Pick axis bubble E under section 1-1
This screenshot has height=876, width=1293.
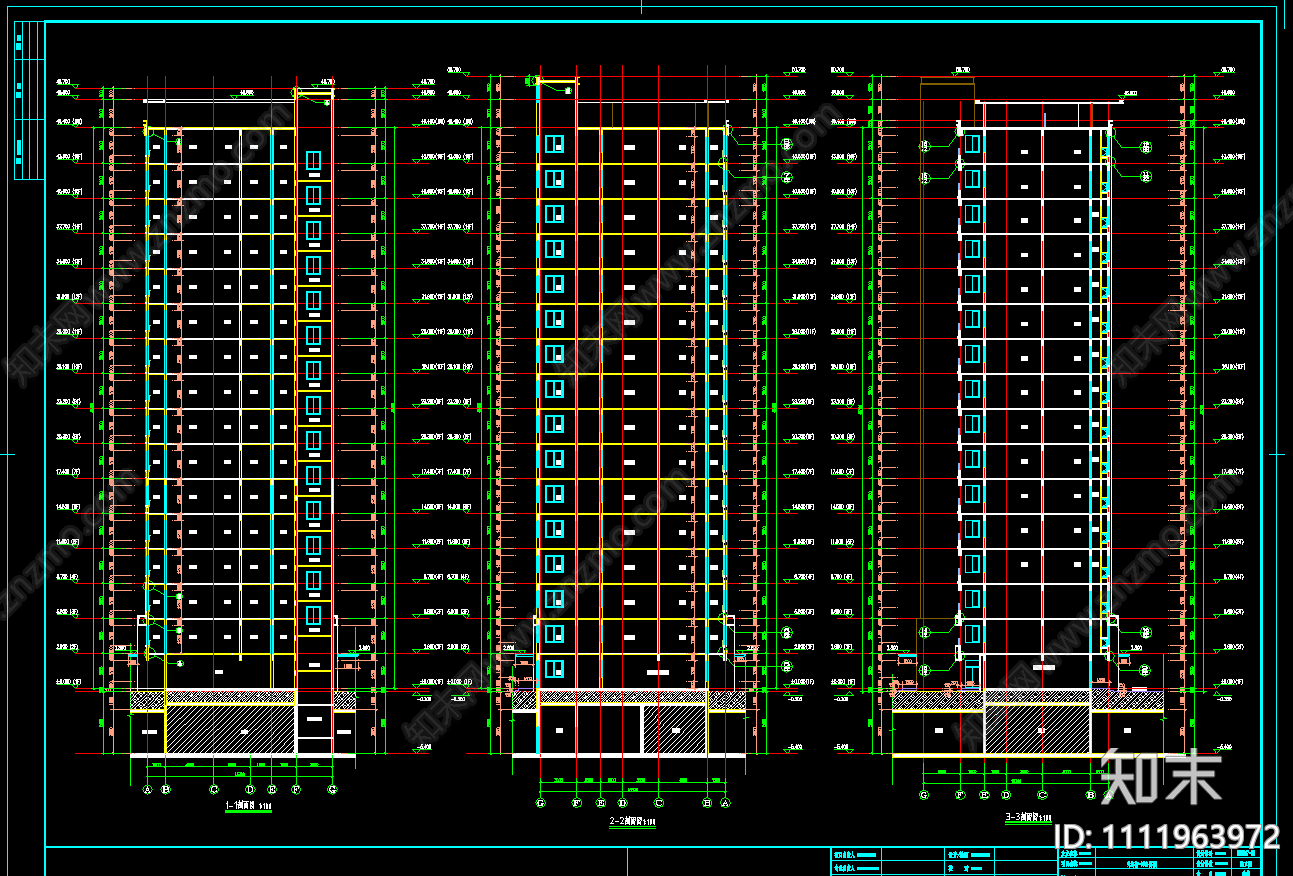[x=272, y=789]
